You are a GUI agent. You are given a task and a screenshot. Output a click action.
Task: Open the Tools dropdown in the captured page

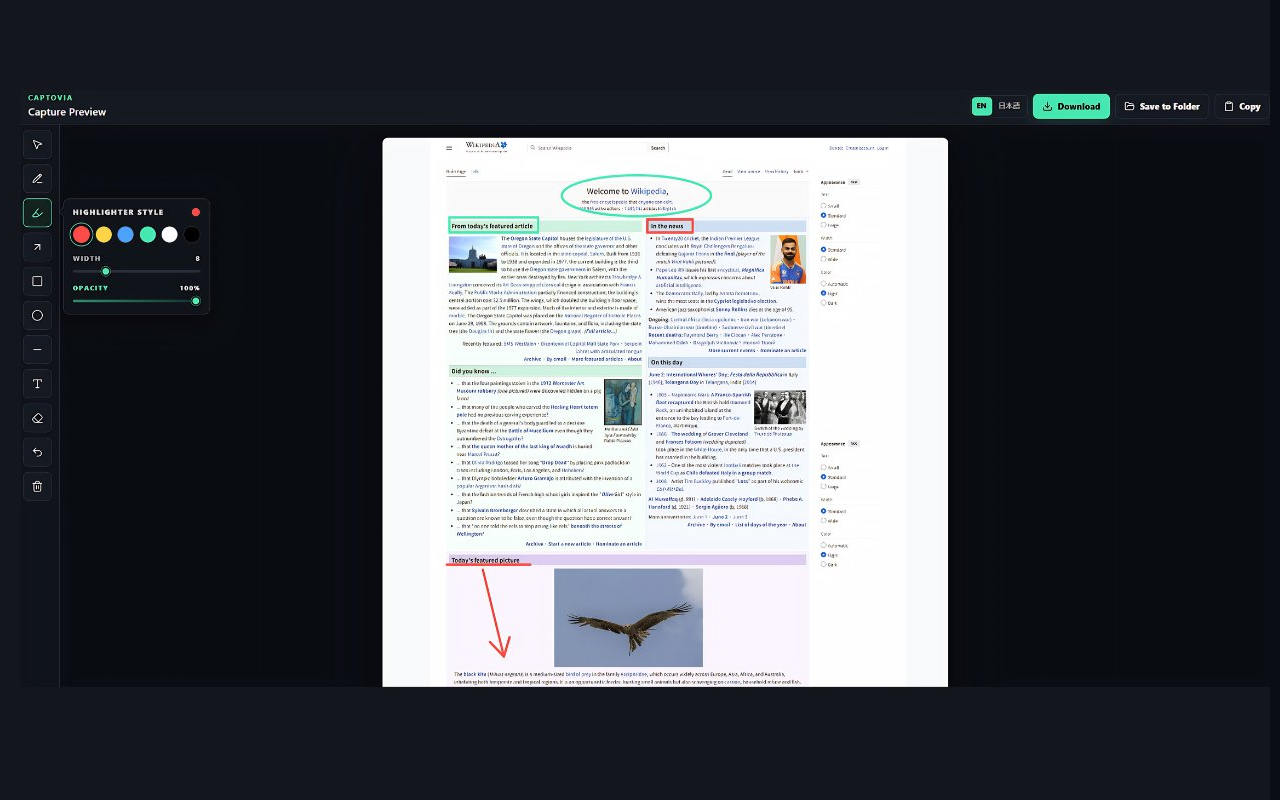(799, 172)
